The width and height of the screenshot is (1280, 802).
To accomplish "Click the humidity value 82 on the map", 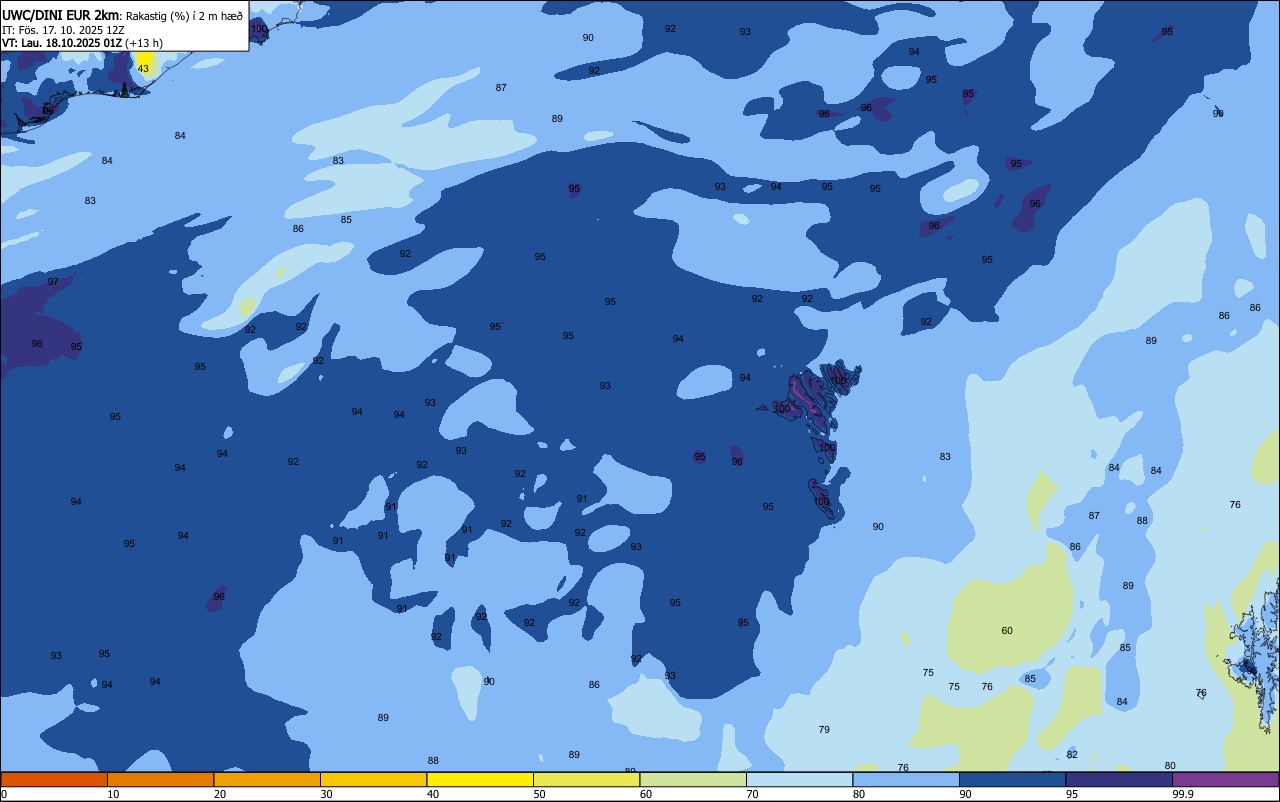I will coord(1072,755).
